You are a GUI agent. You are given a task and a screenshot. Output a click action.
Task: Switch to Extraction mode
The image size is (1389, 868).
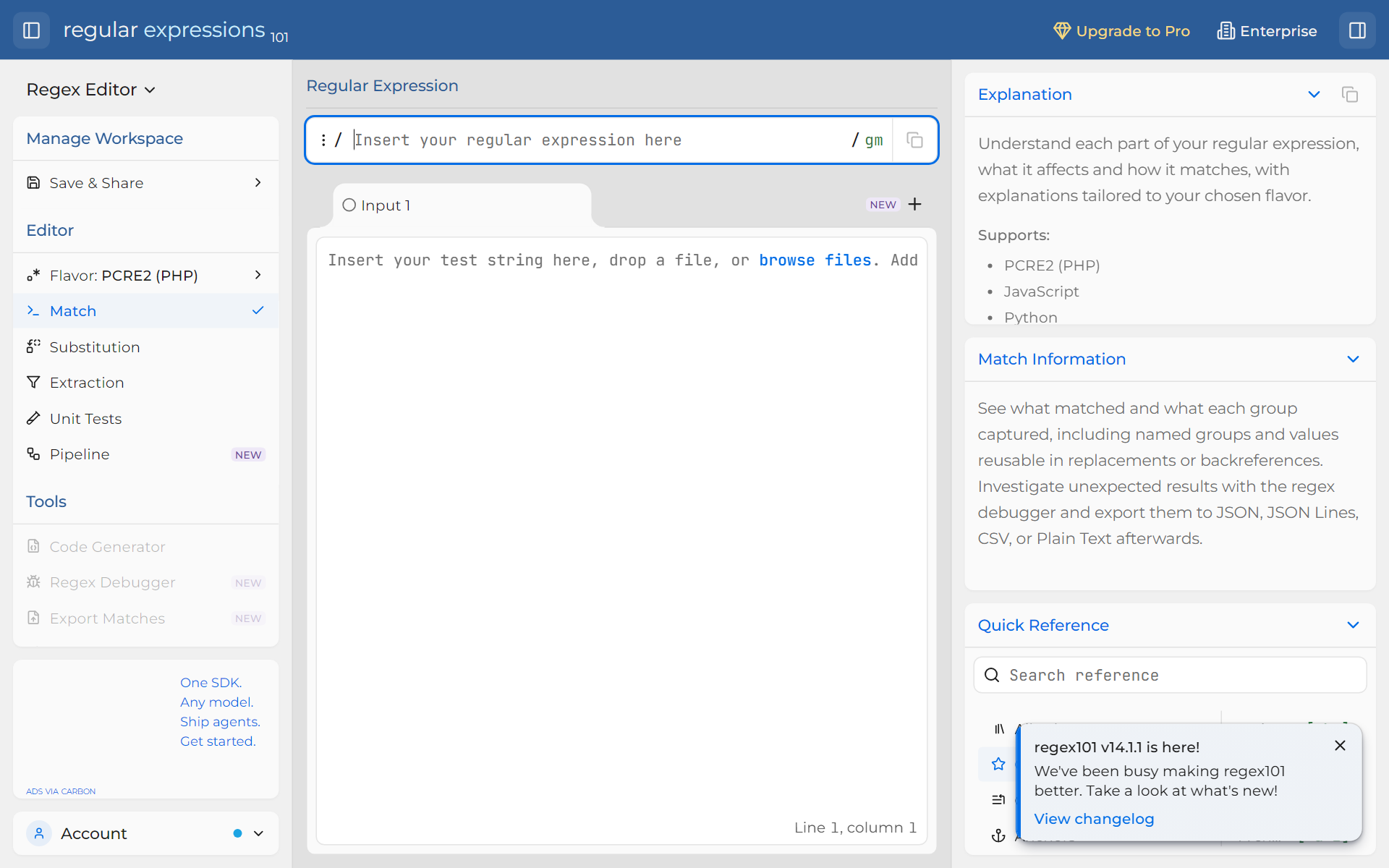pyautogui.click(x=145, y=383)
